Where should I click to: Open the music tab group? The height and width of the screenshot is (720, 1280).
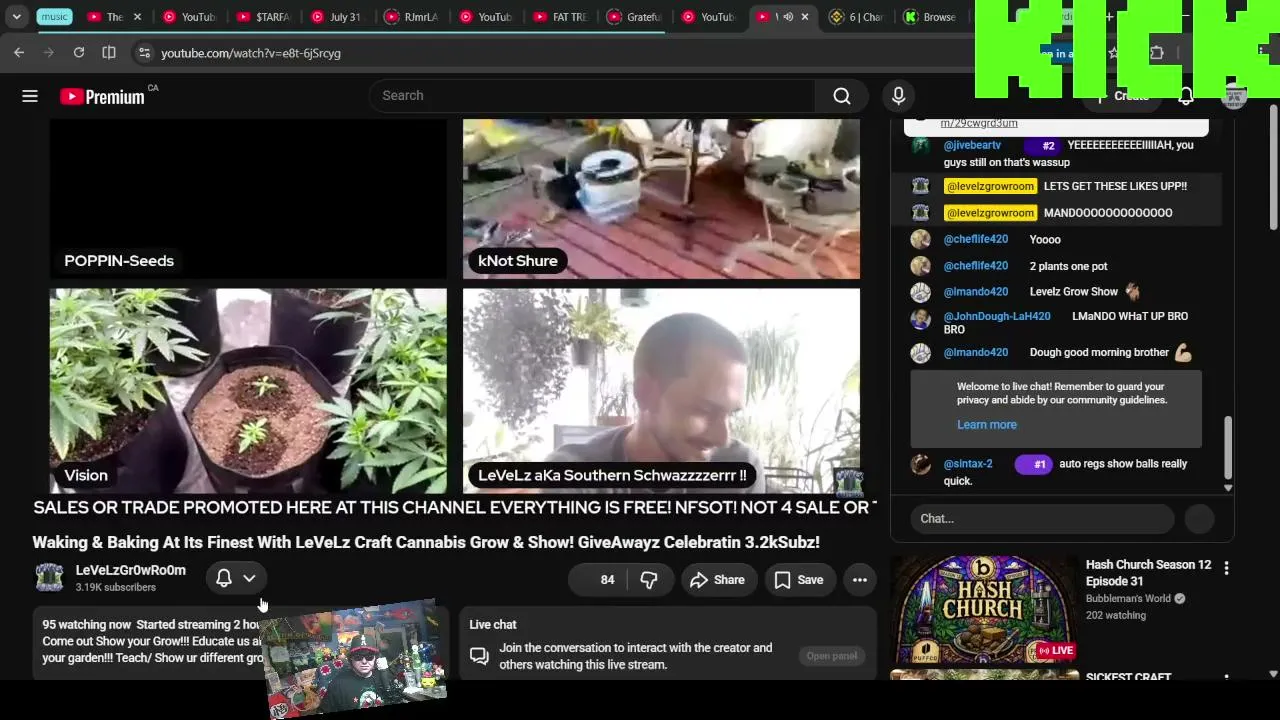54,17
